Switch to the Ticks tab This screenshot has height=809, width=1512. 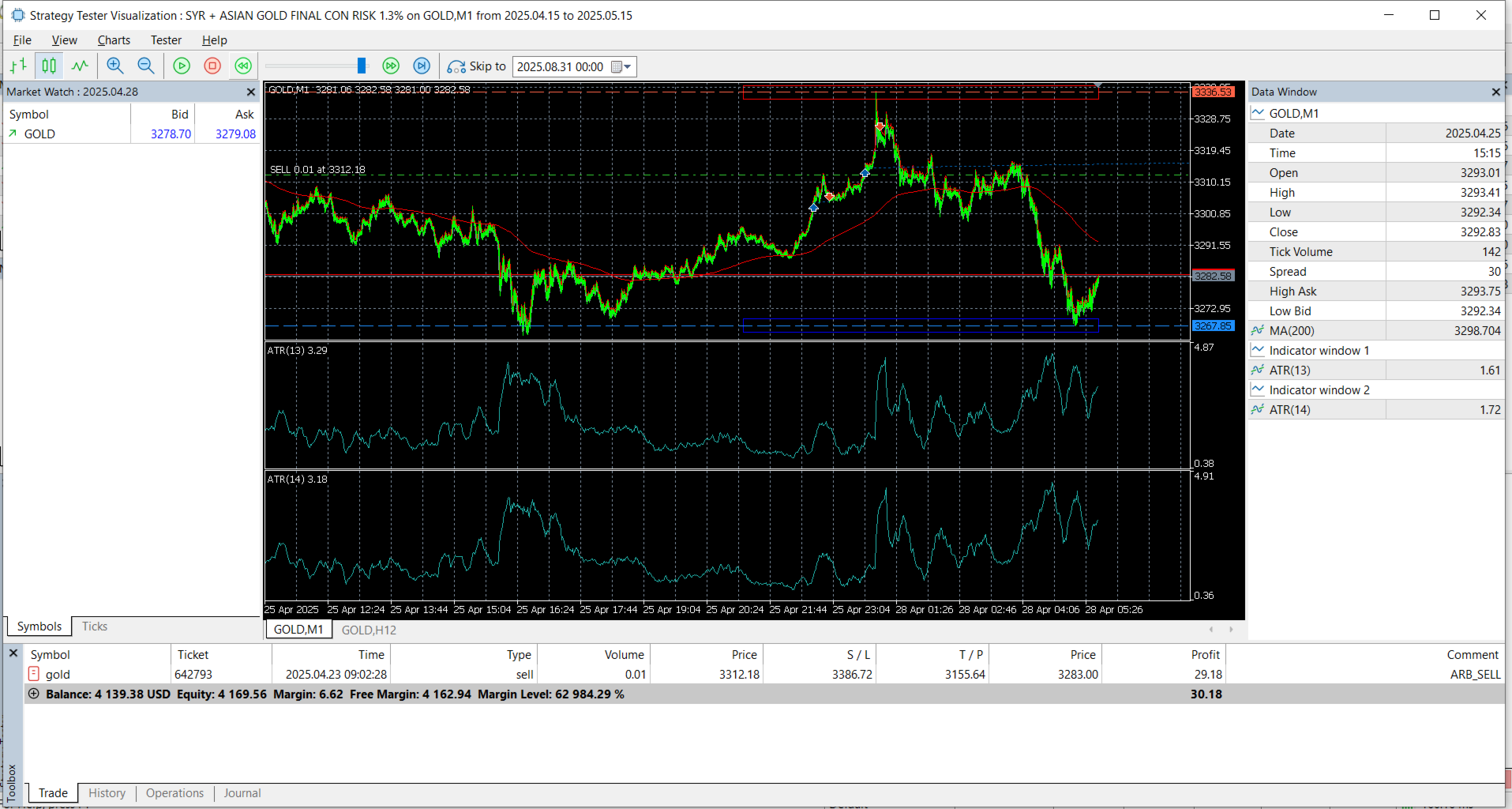(95, 627)
